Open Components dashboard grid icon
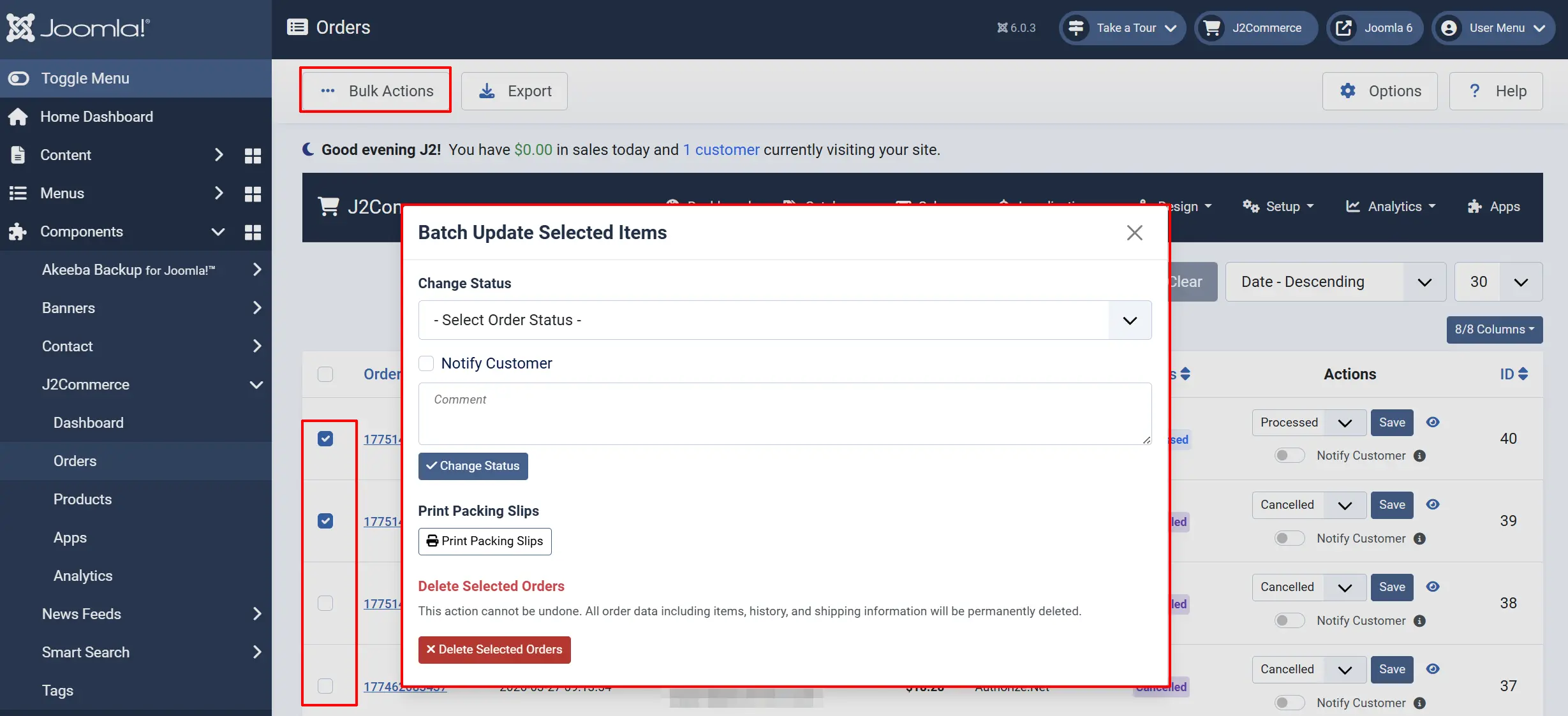The height and width of the screenshot is (716, 1568). tap(253, 232)
